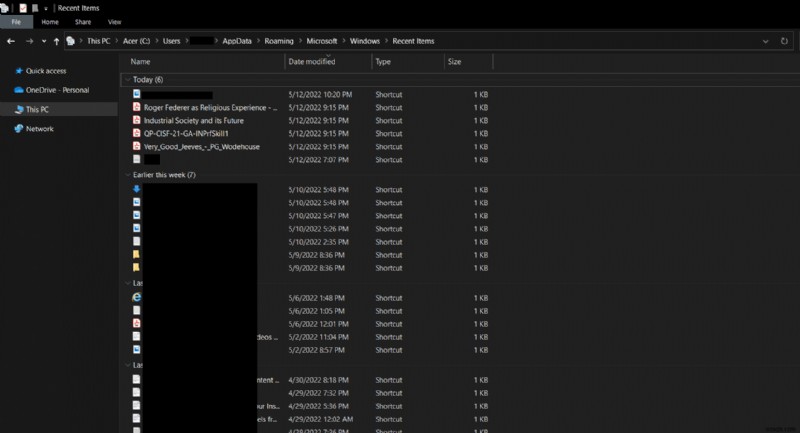Screen dimensions: 800x433
Task: Click image icon dated 5/10/2022 5:26 PM
Action: click(136, 228)
